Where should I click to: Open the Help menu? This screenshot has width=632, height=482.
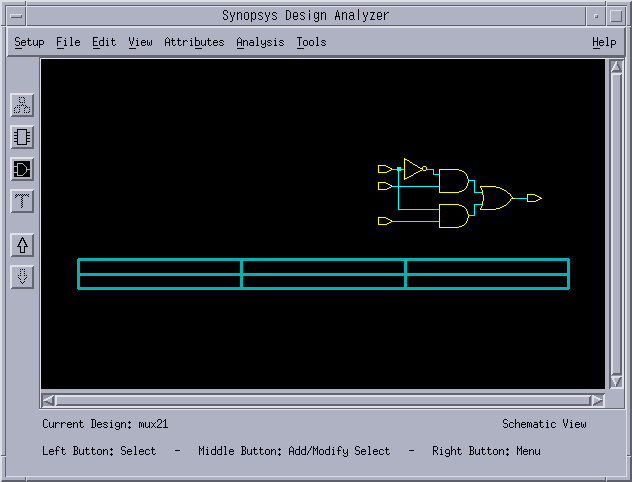pos(604,42)
